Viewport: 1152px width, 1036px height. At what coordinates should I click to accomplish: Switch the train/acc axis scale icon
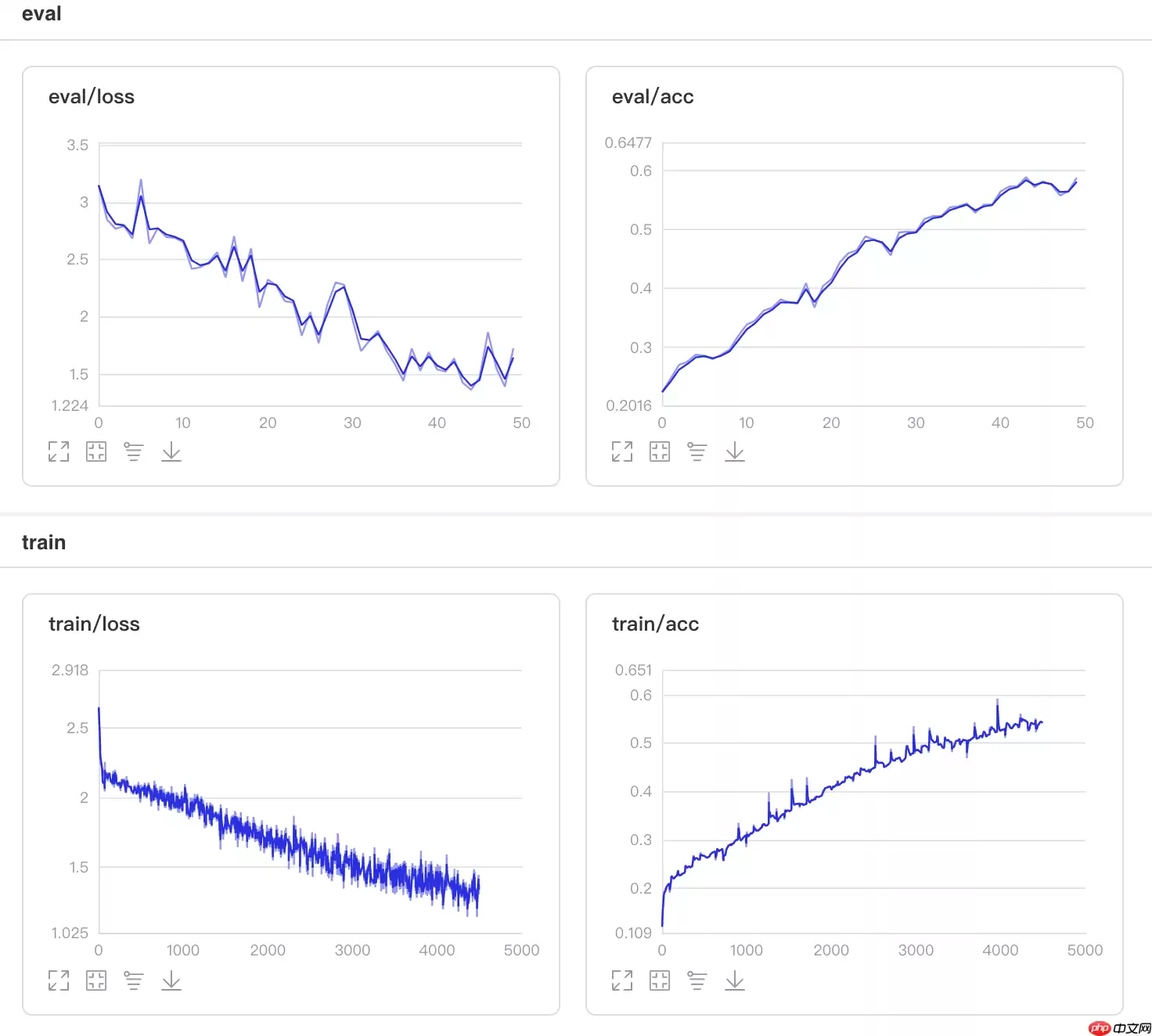[x=697, y=980]
